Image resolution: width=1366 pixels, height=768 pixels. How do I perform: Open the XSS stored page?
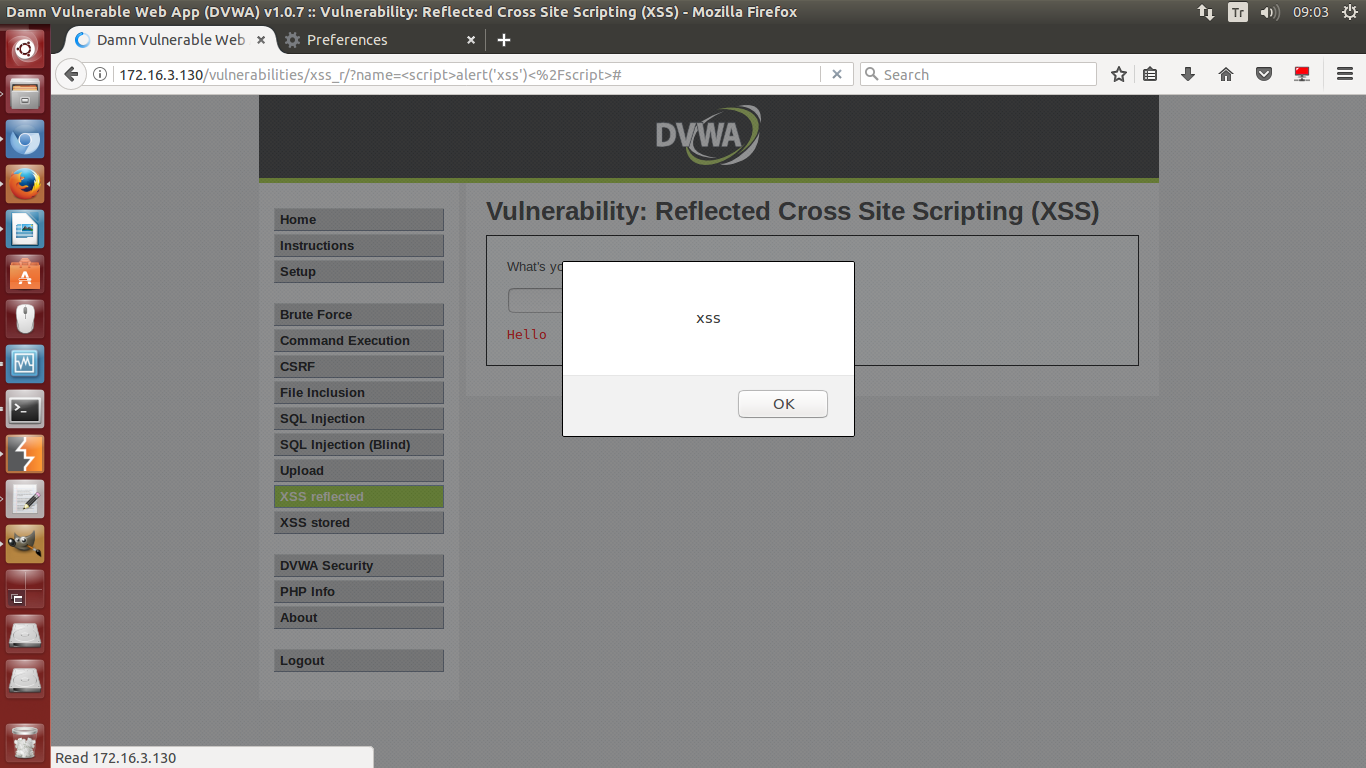click(x=359, y=523)
